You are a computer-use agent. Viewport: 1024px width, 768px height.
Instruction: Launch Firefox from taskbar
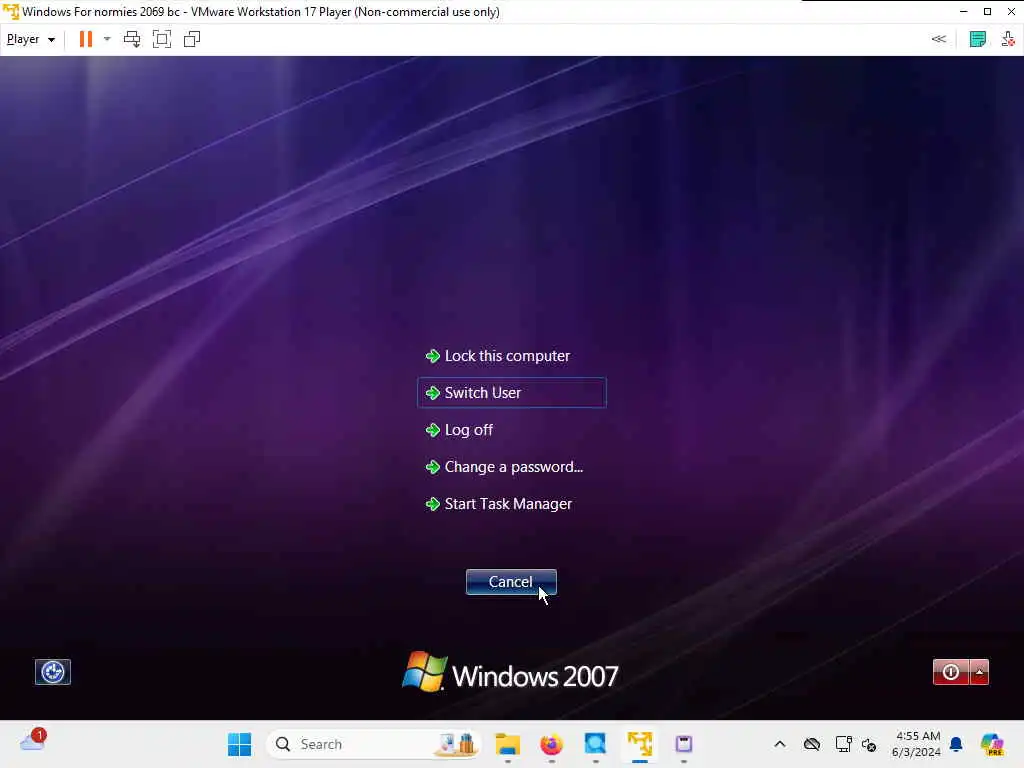[x=552, y=744]
